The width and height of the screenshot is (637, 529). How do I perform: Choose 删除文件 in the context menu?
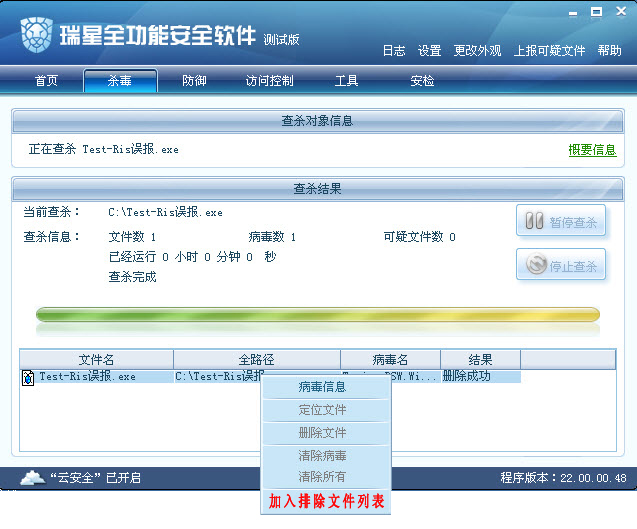point(325,433)
